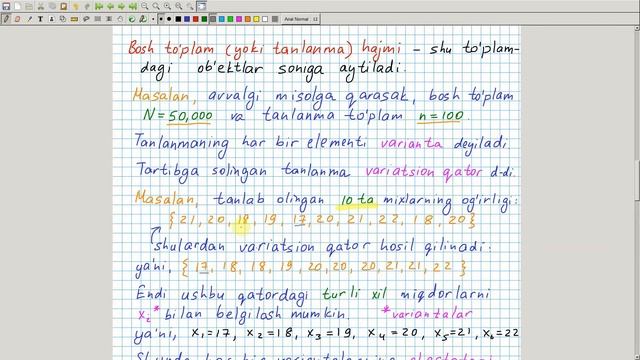Set medium pen thickness
The image size is (640, 360).
point(161,19)
